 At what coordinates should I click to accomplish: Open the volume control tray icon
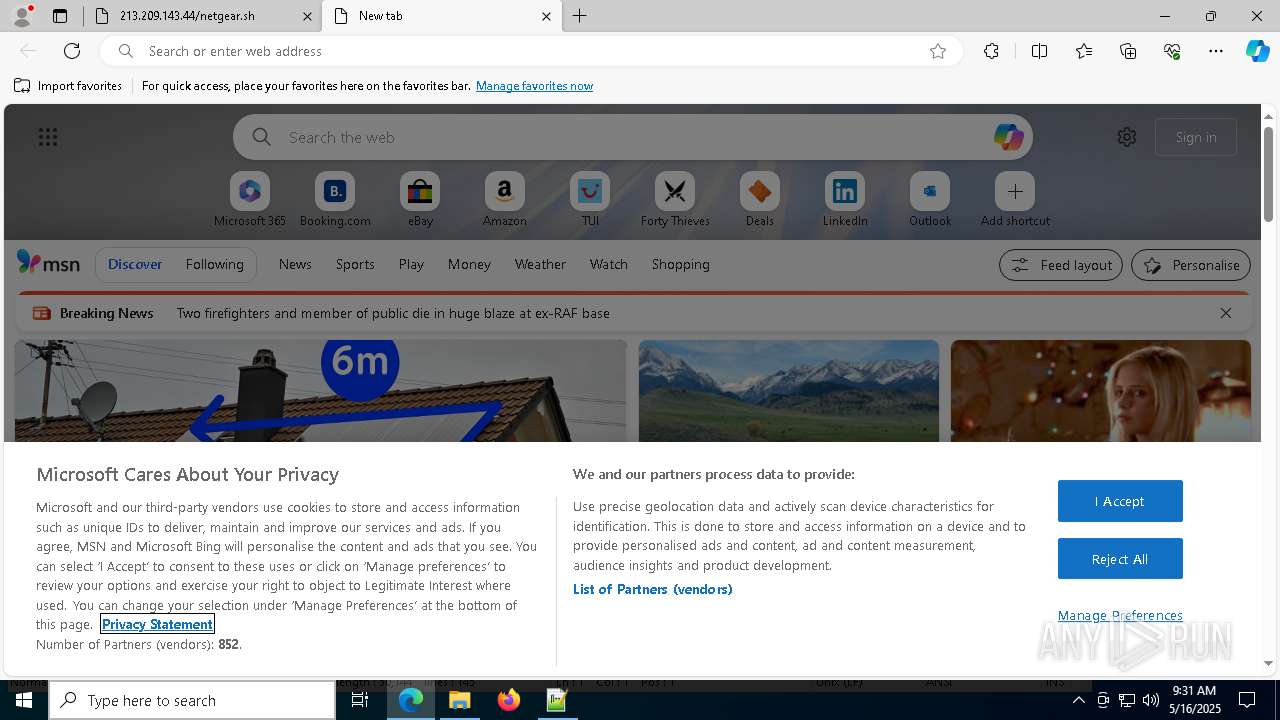tap(1150, 700)
